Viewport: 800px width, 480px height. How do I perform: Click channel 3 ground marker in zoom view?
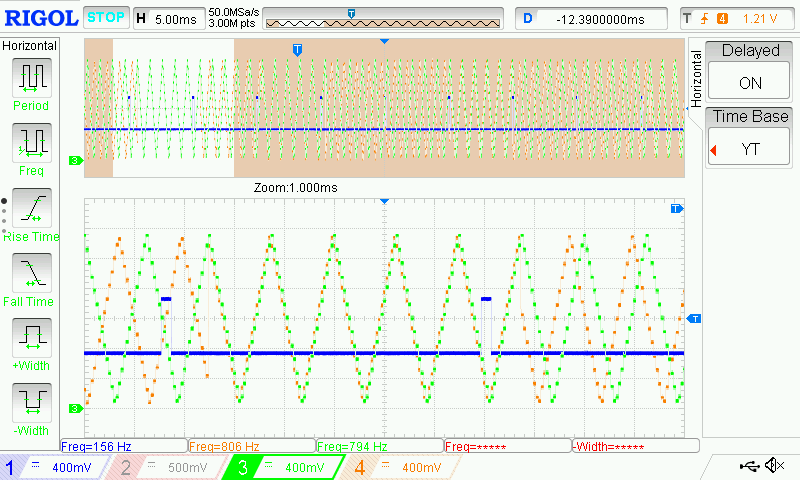pos(76,408)
